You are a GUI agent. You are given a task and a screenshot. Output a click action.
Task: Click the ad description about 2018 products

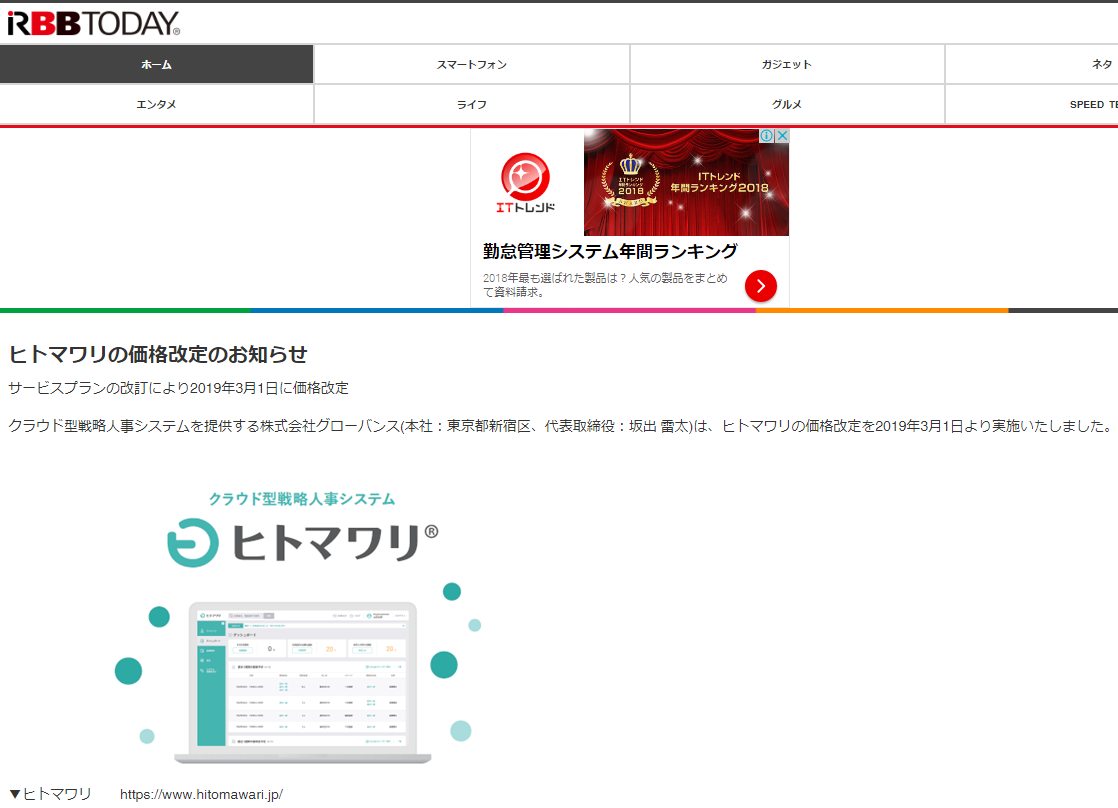coord(605,285)
